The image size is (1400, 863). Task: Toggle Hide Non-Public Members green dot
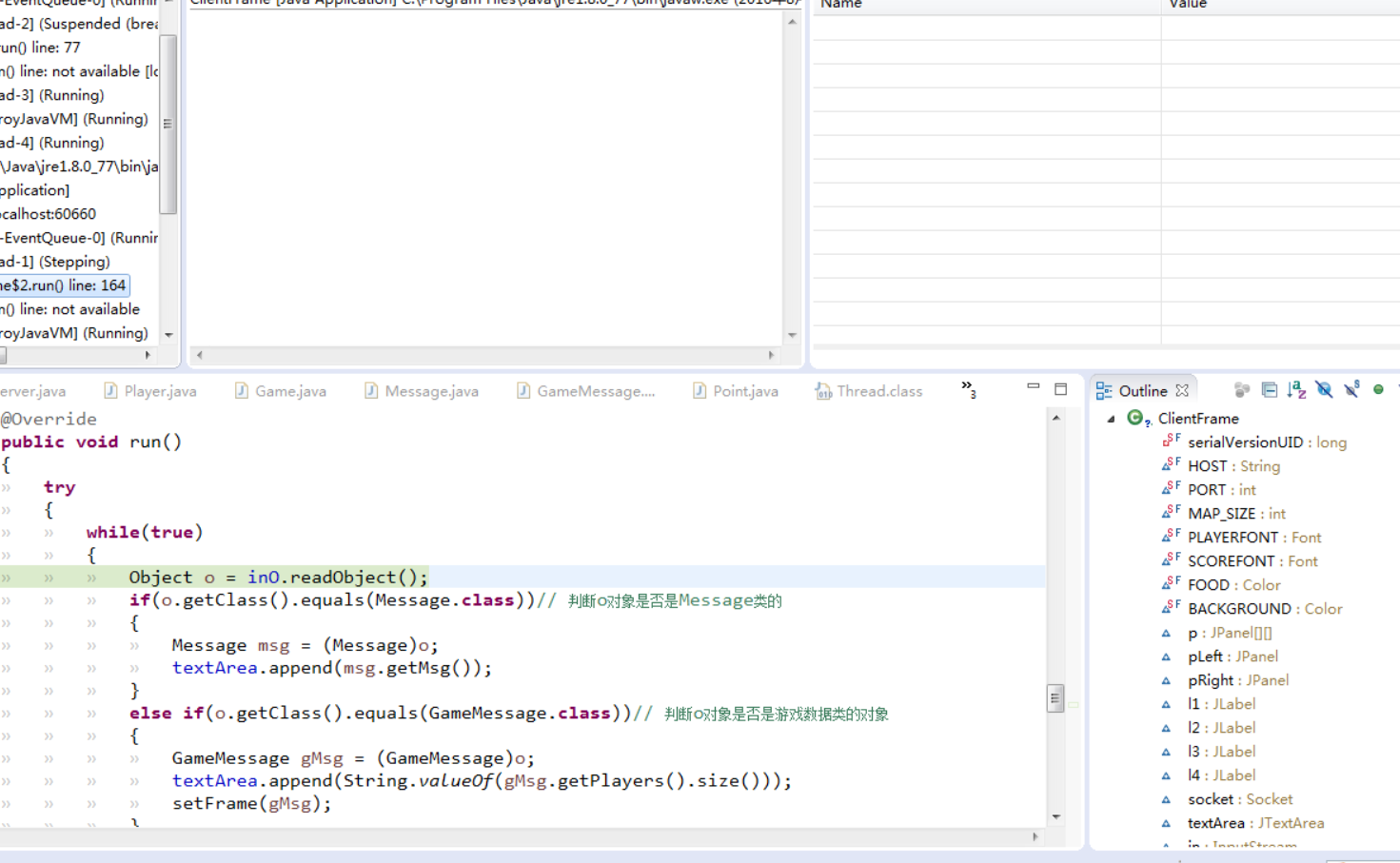[1378, 389]
